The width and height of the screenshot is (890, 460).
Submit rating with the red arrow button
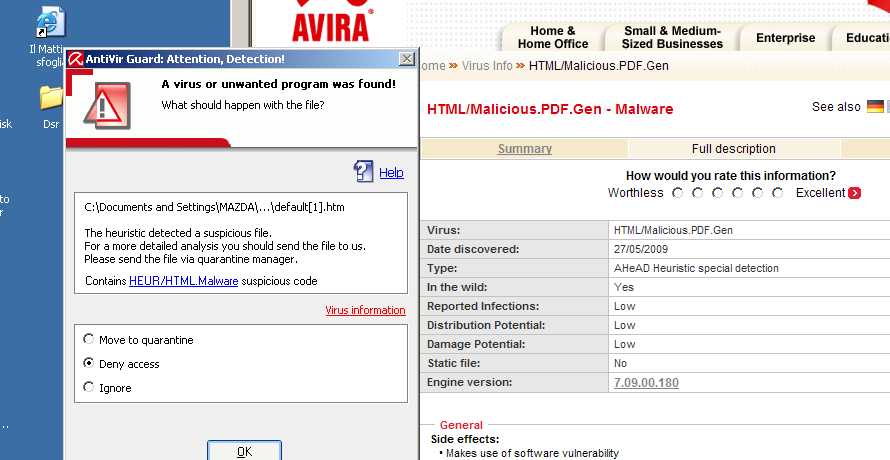[854, 193]
